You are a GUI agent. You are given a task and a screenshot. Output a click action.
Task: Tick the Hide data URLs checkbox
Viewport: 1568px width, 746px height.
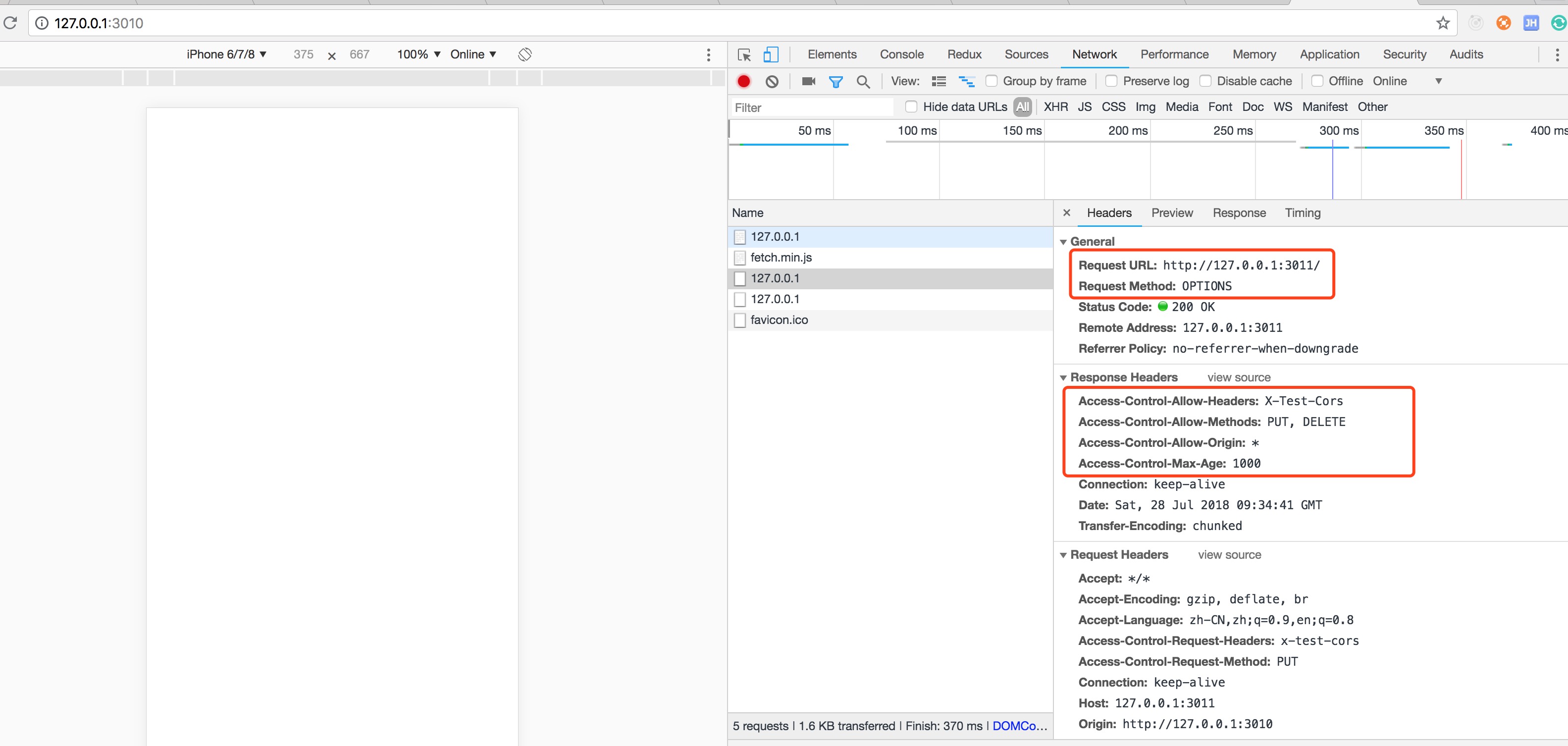(x=911, y=107)
